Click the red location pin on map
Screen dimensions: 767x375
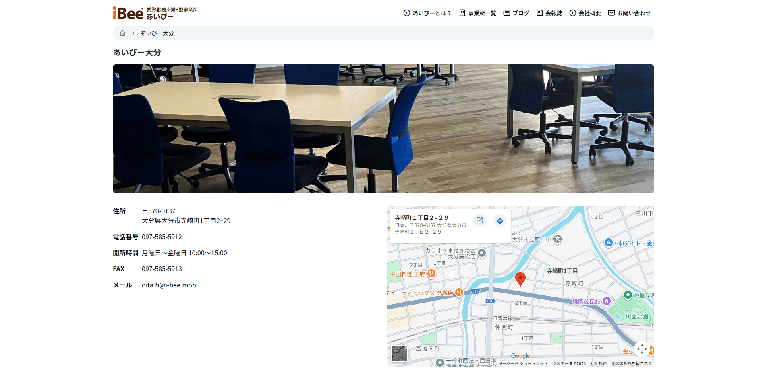(x=521, y=279)
